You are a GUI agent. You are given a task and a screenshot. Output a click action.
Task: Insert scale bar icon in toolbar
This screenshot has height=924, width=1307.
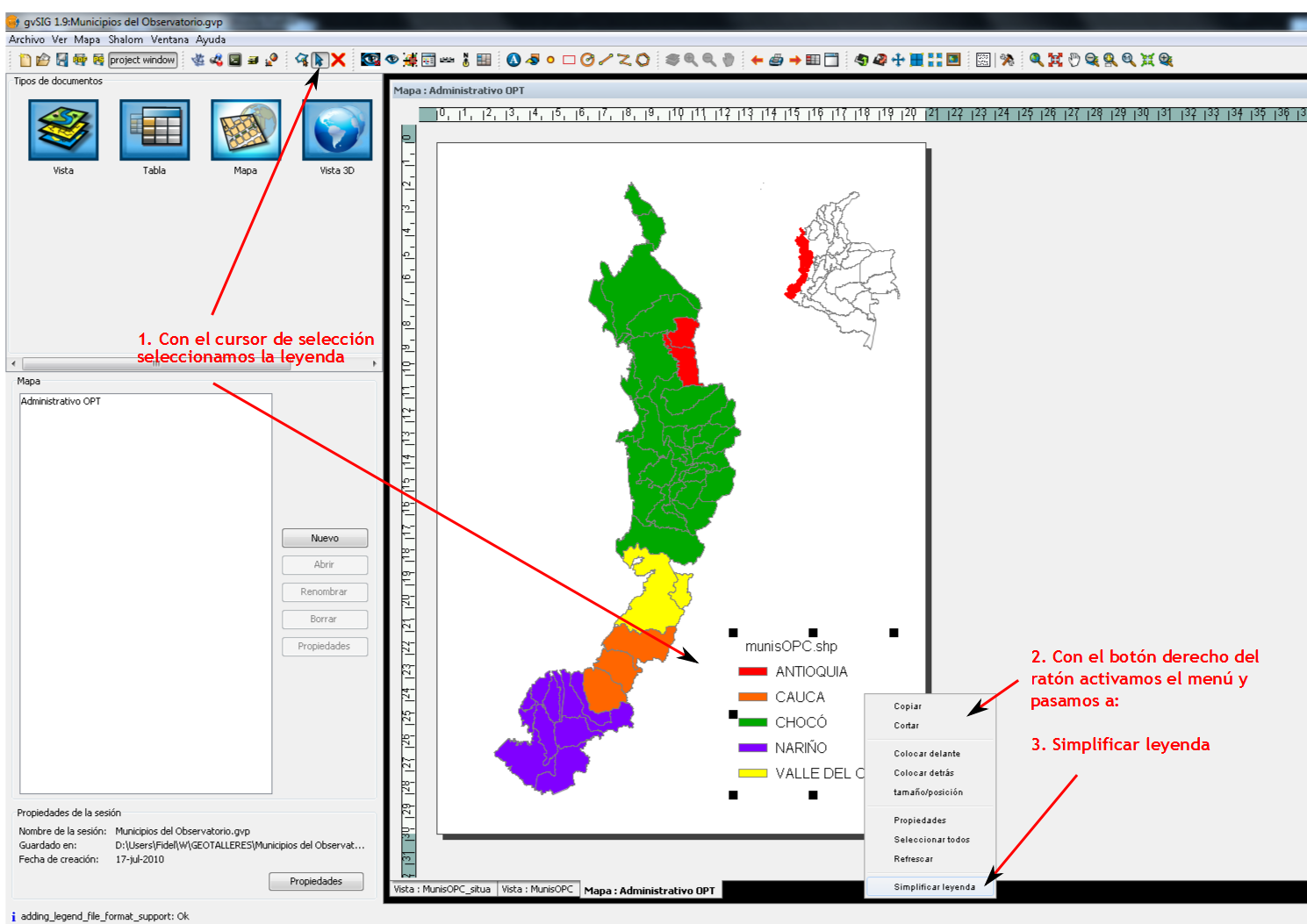pos(447,60)
